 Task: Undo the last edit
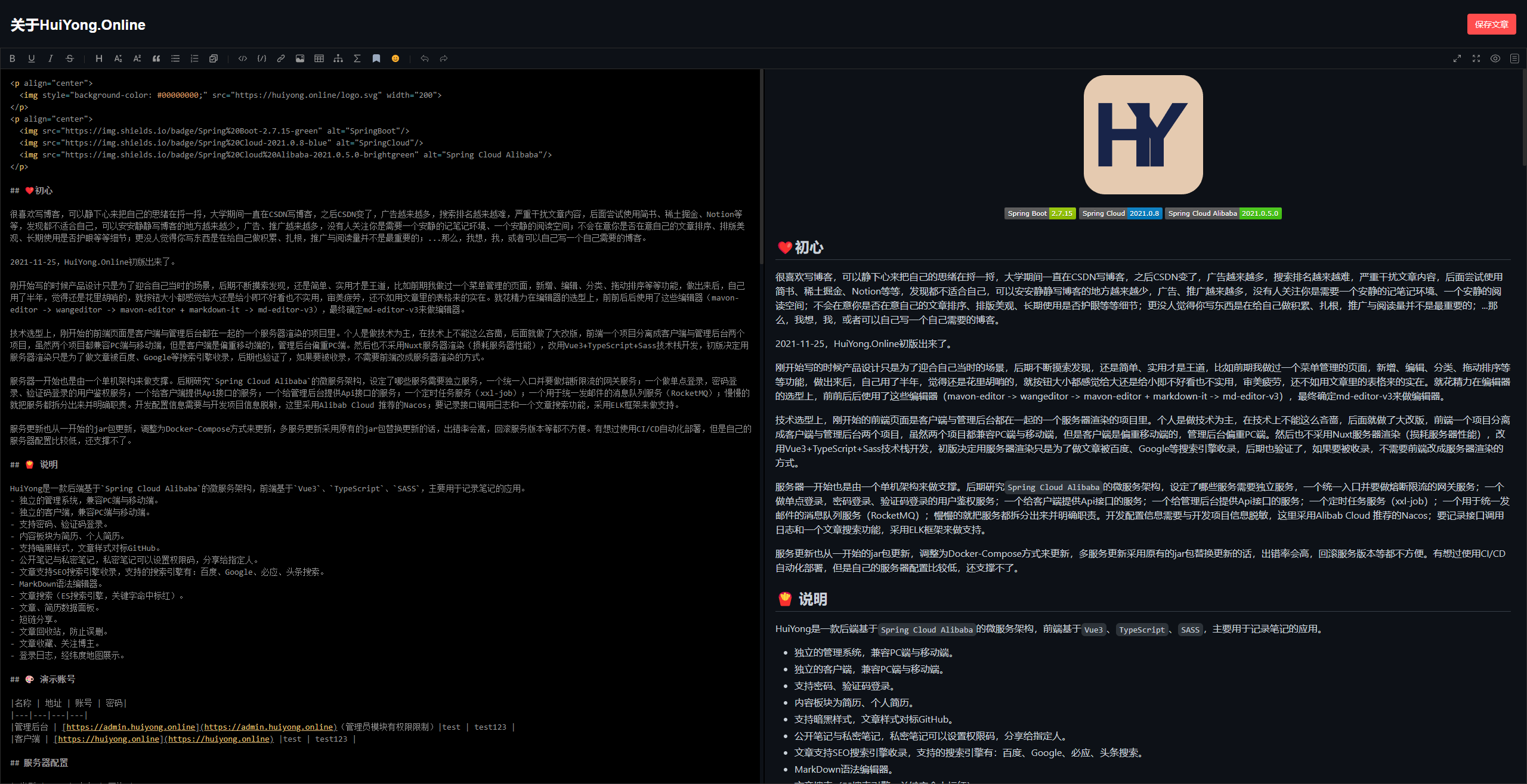point(425,58)
